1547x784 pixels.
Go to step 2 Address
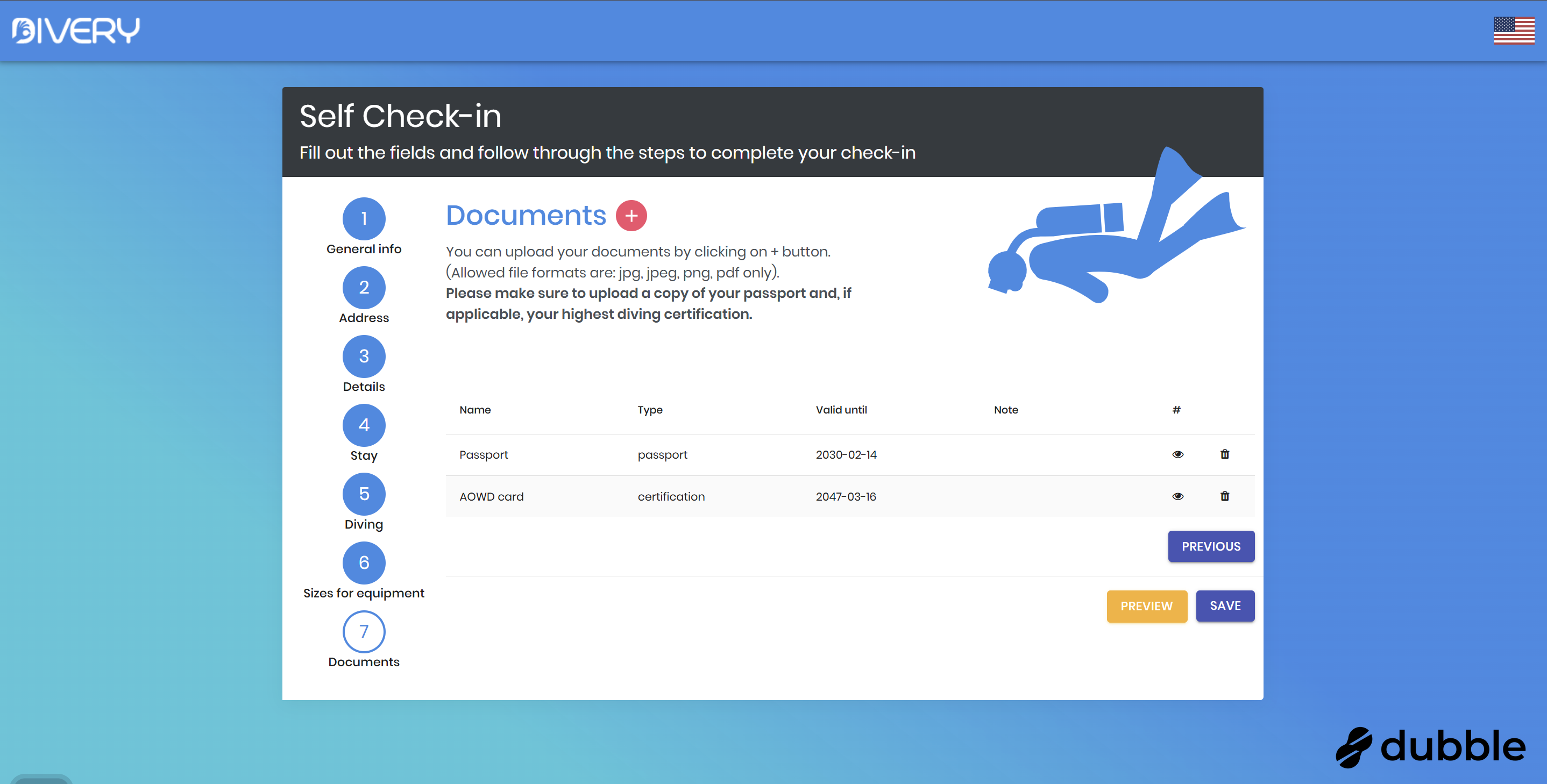[x=364, y=288]
